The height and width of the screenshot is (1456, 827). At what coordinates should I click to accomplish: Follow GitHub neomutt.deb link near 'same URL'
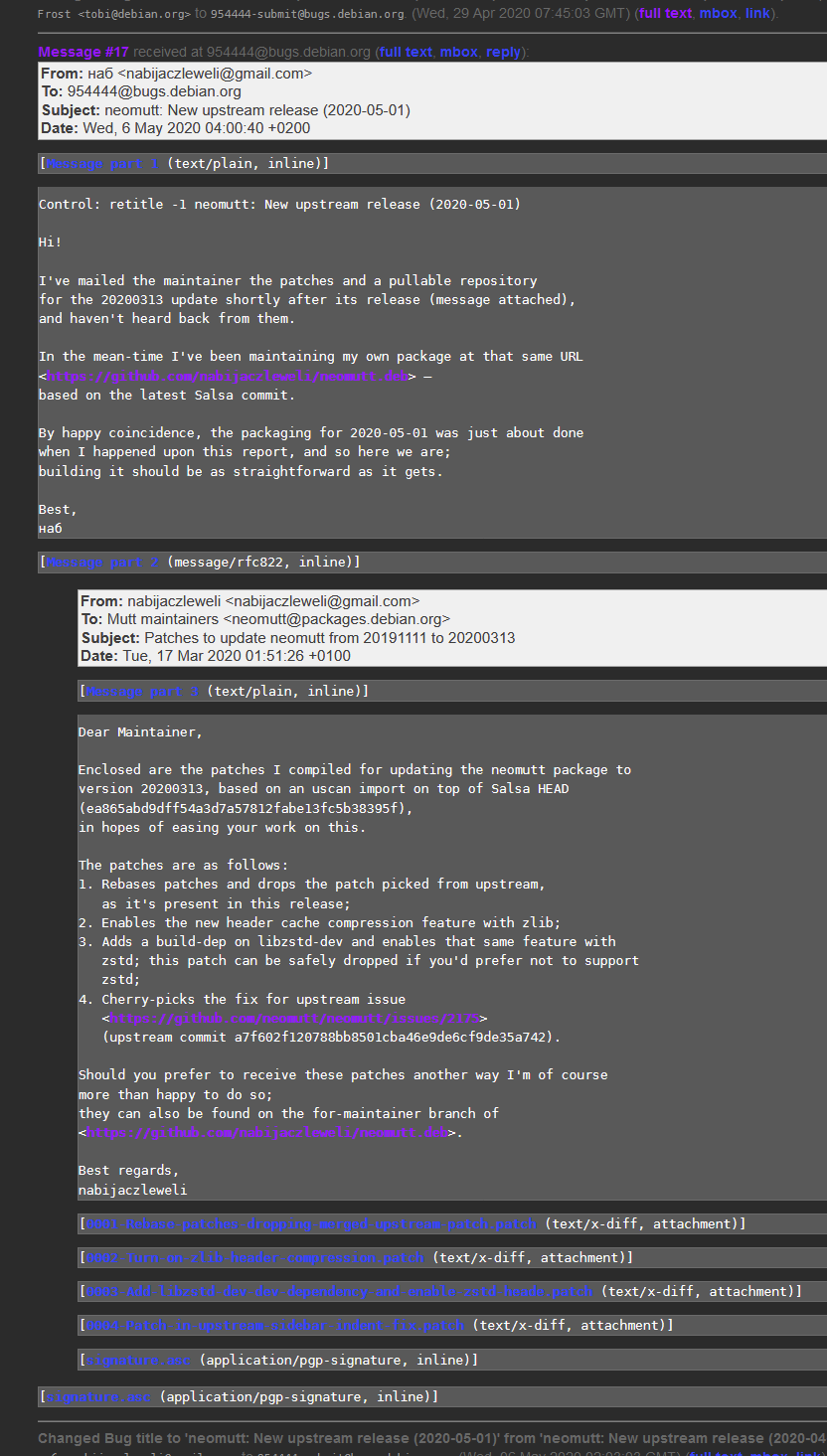click(228, 377)
